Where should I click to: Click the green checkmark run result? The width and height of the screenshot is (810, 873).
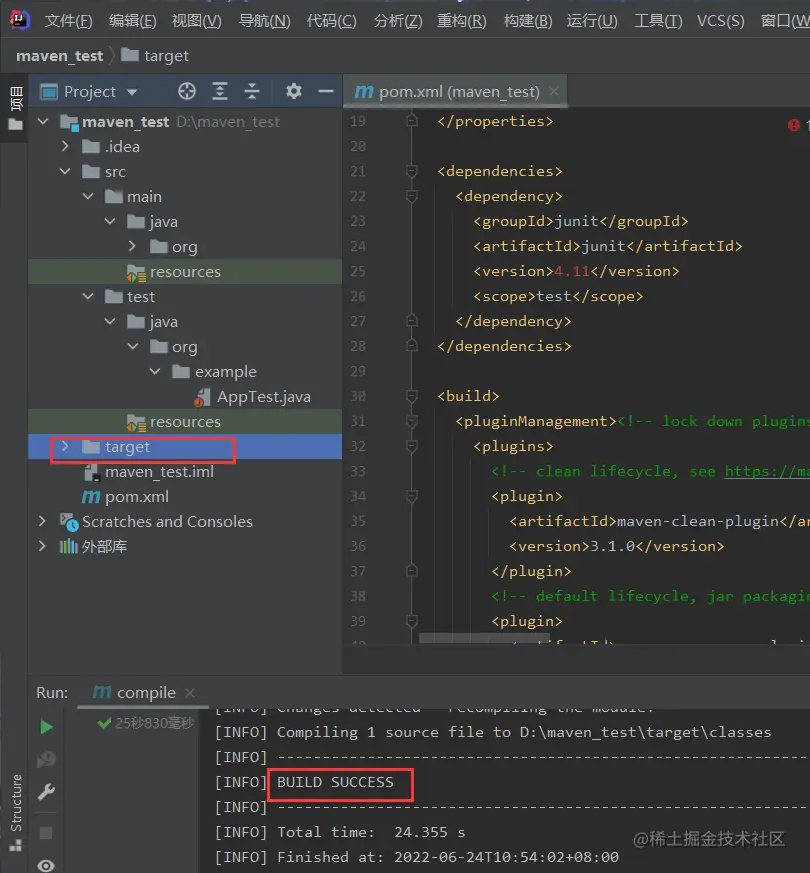pyautogui.click(x=104, y=723)
